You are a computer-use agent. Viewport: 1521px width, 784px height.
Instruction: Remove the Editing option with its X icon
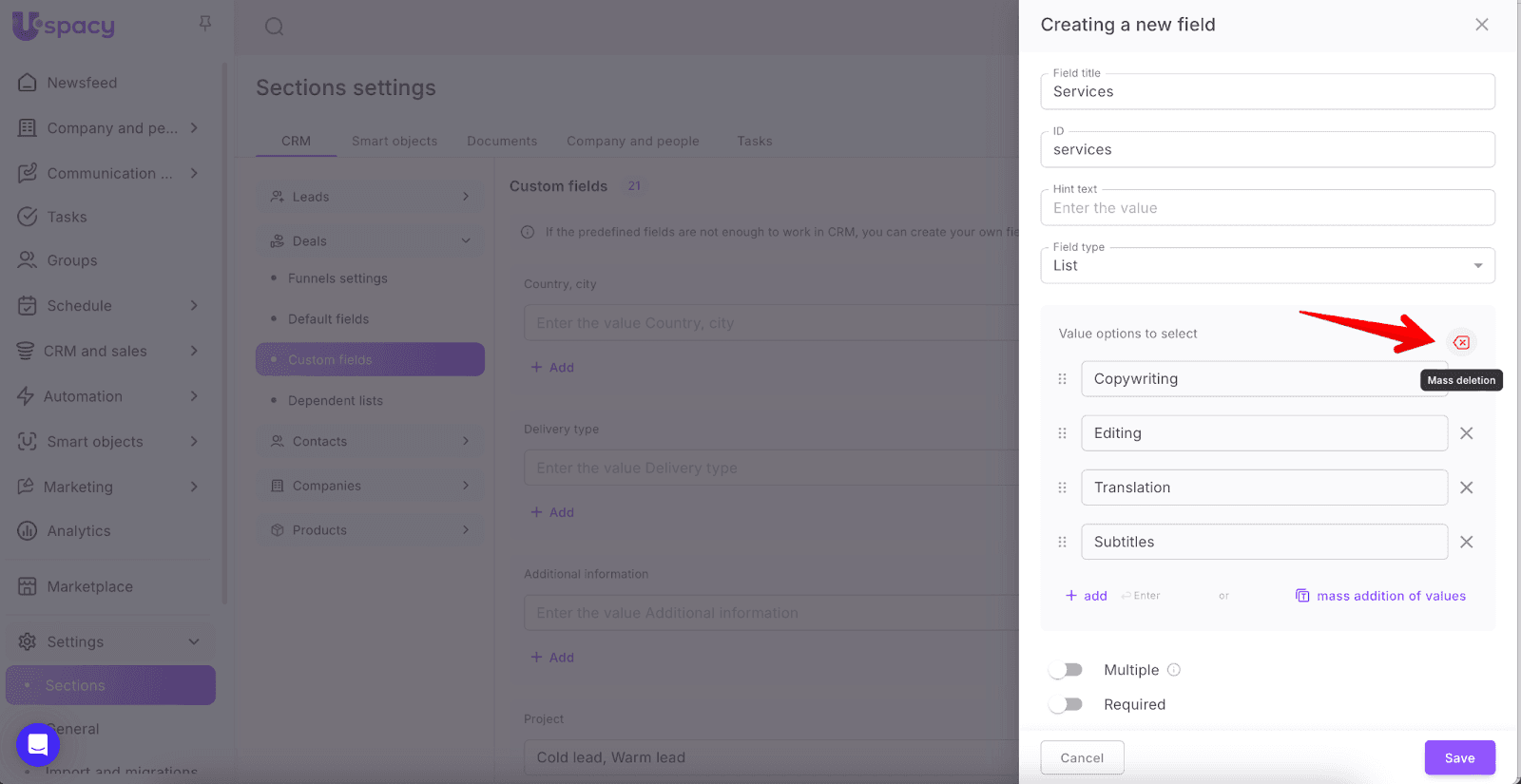click(x=1466, y=433)
